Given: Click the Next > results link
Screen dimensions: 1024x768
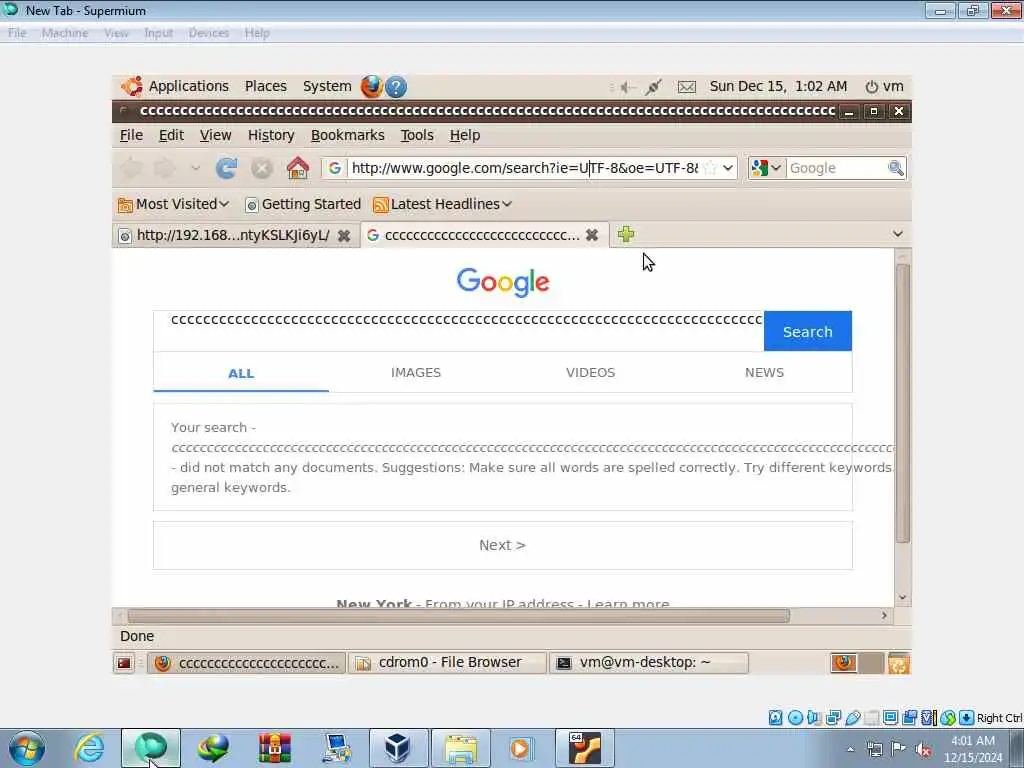Looking at the screenshot, I should click(x=502, y=545).
